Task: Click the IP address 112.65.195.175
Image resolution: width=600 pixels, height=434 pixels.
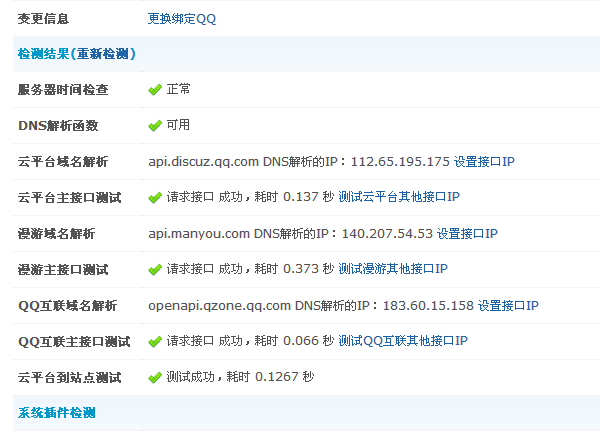Action: coord(400,162)
